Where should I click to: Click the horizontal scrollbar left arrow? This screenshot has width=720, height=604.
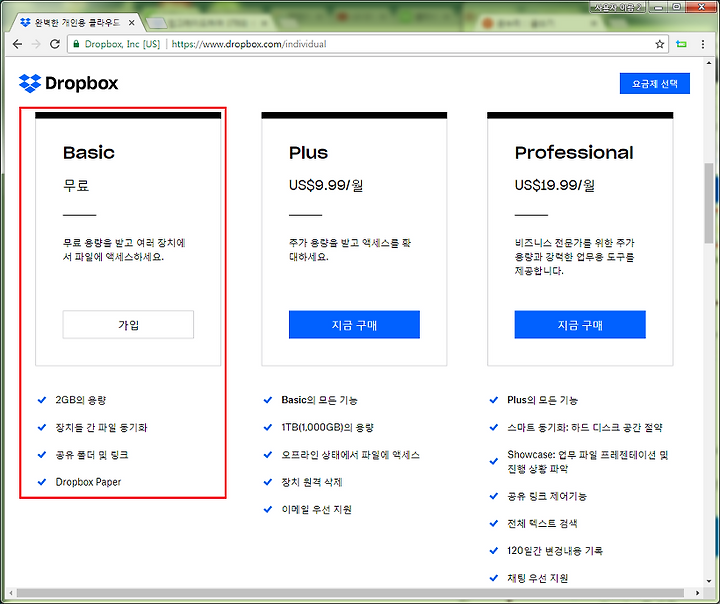11,593
